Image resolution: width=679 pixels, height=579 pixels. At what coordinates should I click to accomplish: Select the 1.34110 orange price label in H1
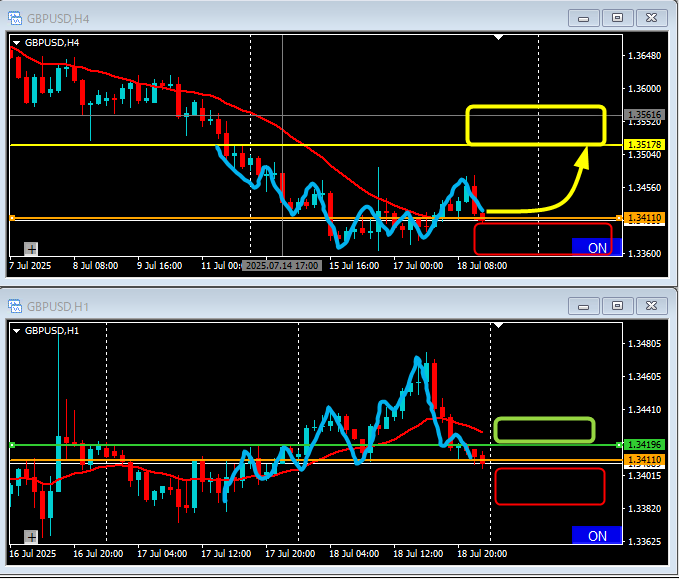click(644, 460)
